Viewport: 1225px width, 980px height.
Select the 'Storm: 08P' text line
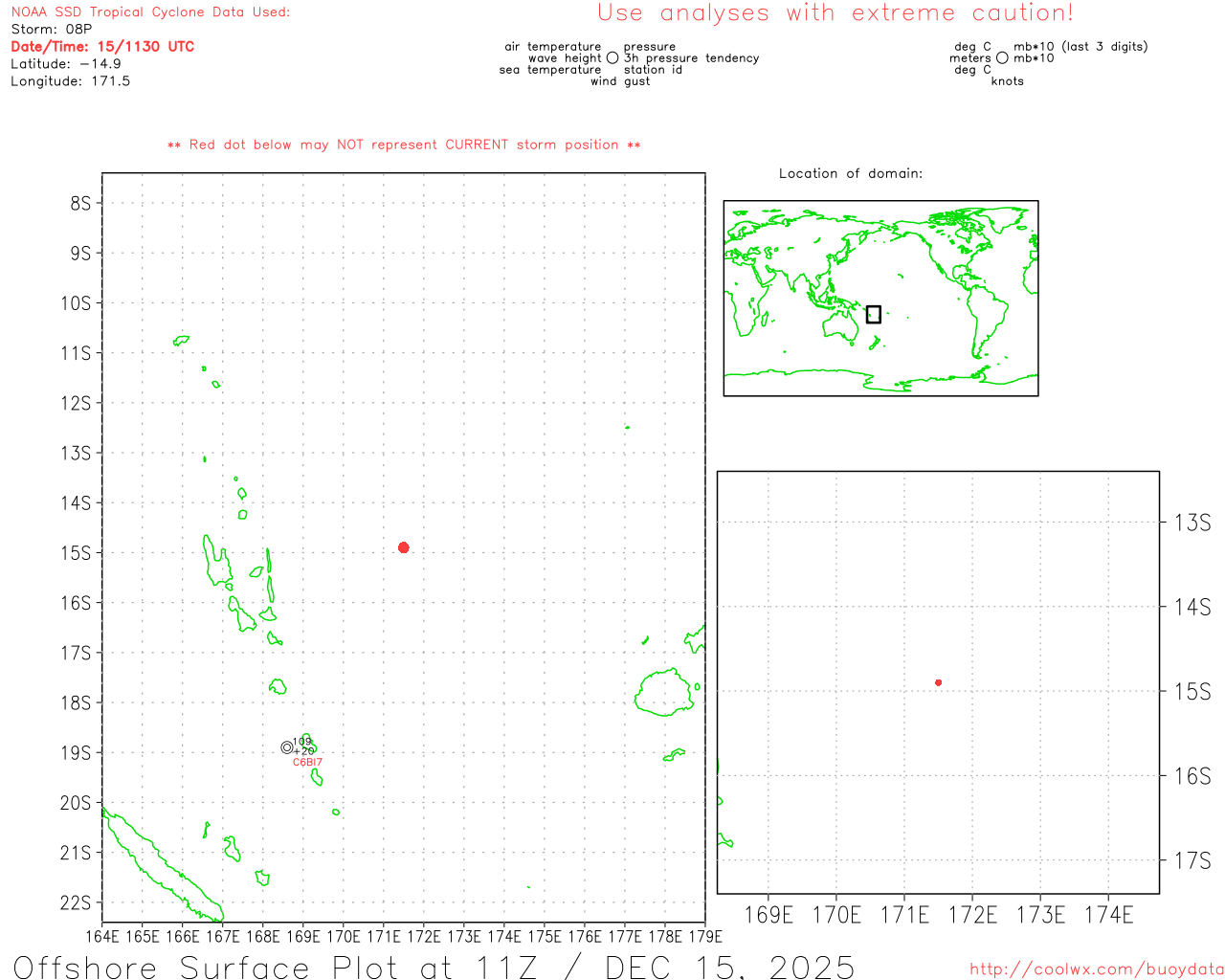(x=52, y=30)
